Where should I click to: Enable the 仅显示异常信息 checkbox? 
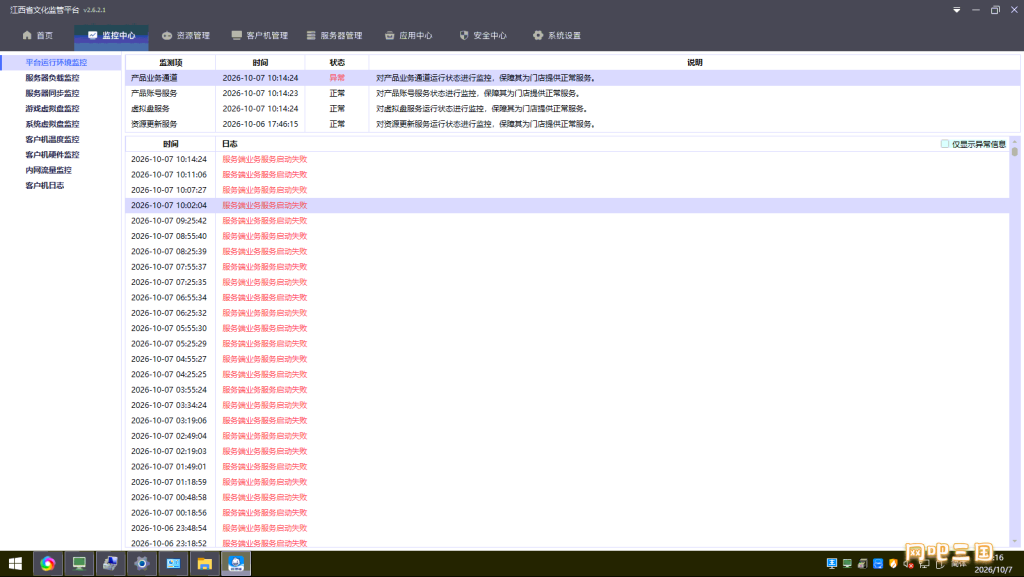pos(944,144)
